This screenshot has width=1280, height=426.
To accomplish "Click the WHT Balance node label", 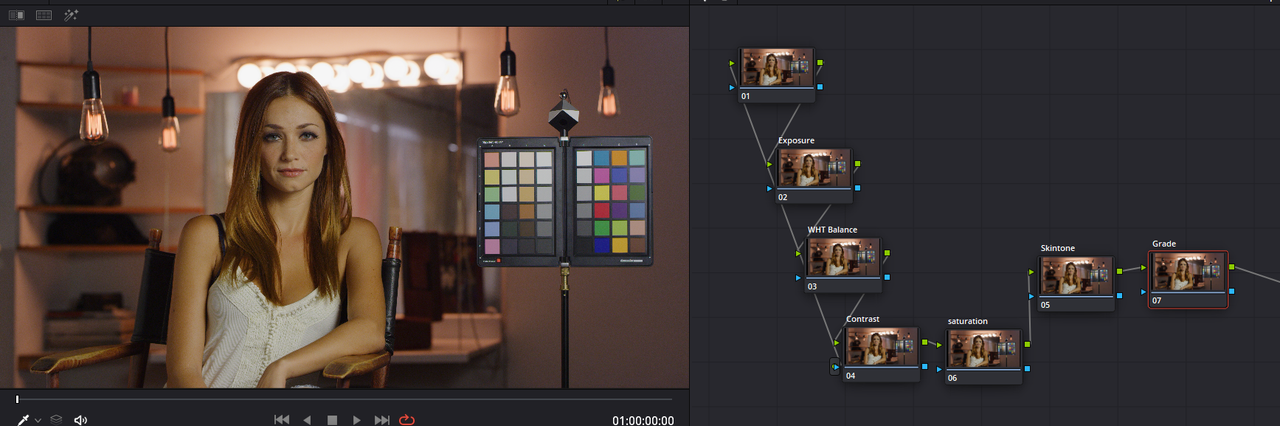I will (832, 230).
